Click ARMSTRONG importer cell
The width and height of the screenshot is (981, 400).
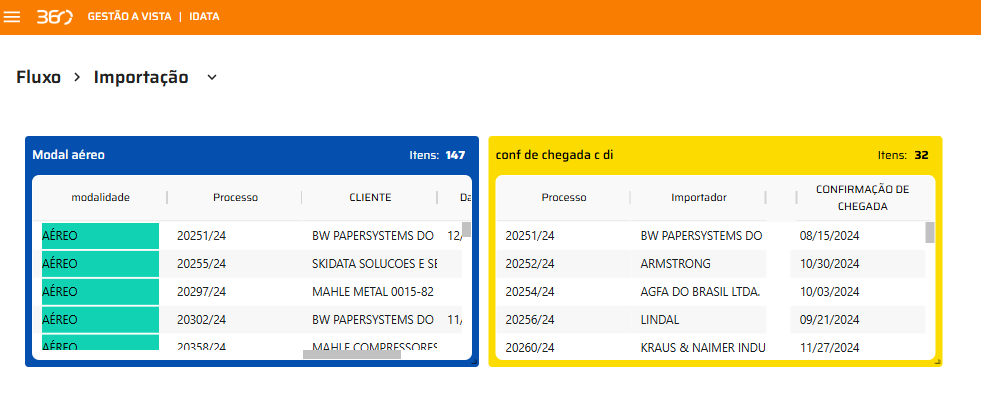click(x=676, y=264)
